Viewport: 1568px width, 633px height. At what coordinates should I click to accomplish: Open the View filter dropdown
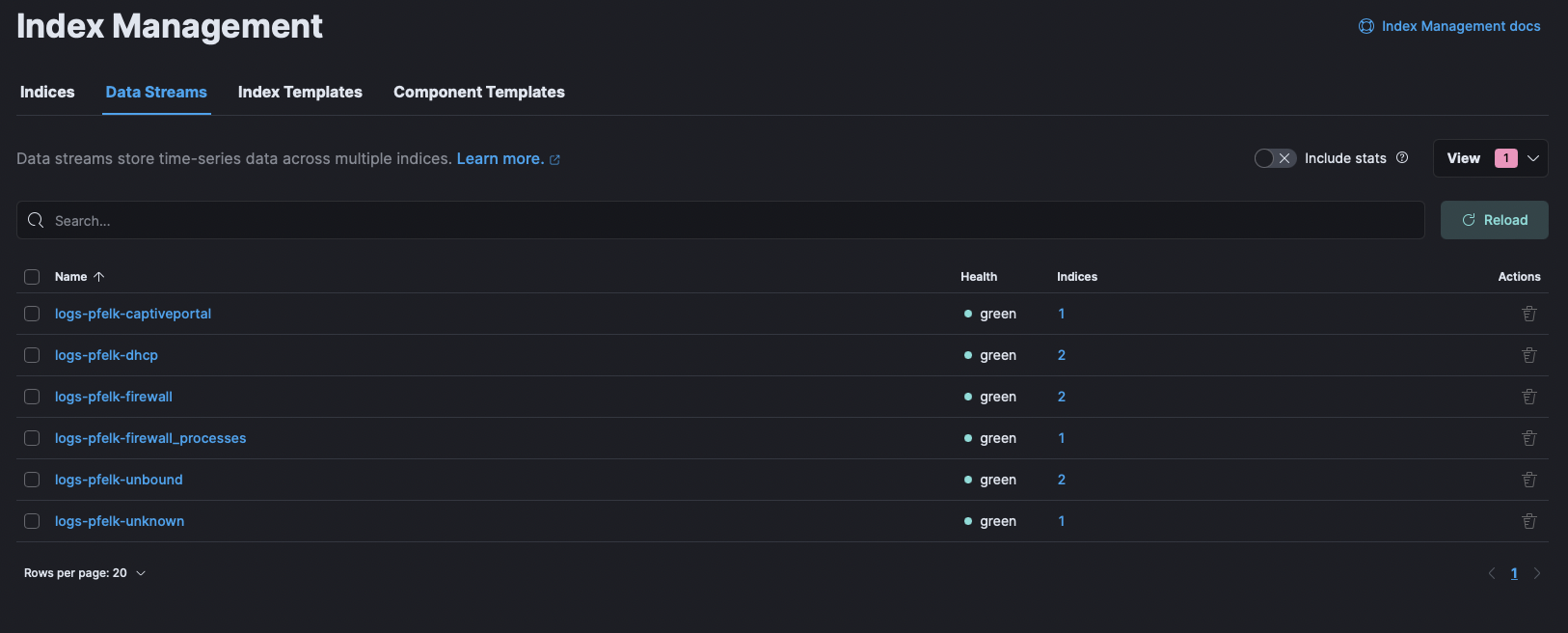tap(1490, 158)
